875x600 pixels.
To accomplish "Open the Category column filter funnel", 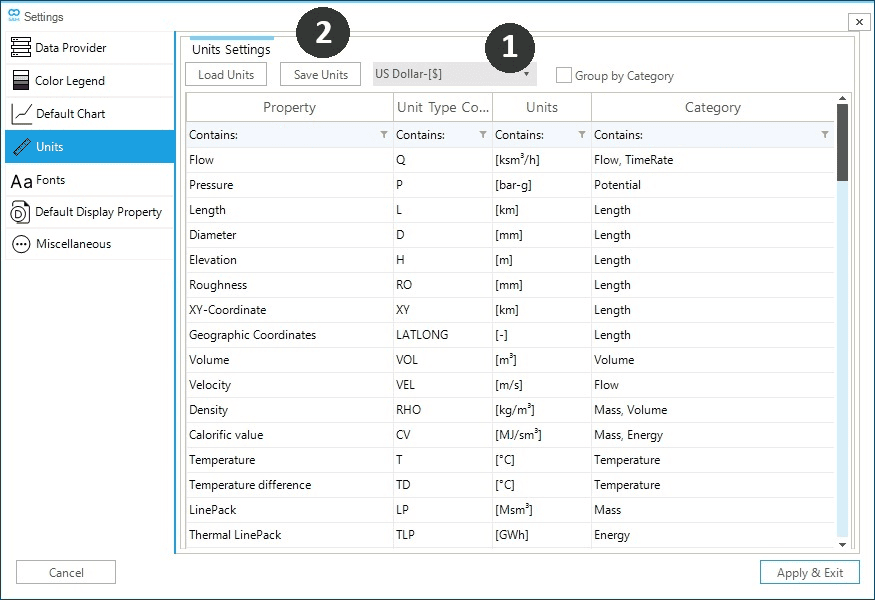I will point(825,135).
